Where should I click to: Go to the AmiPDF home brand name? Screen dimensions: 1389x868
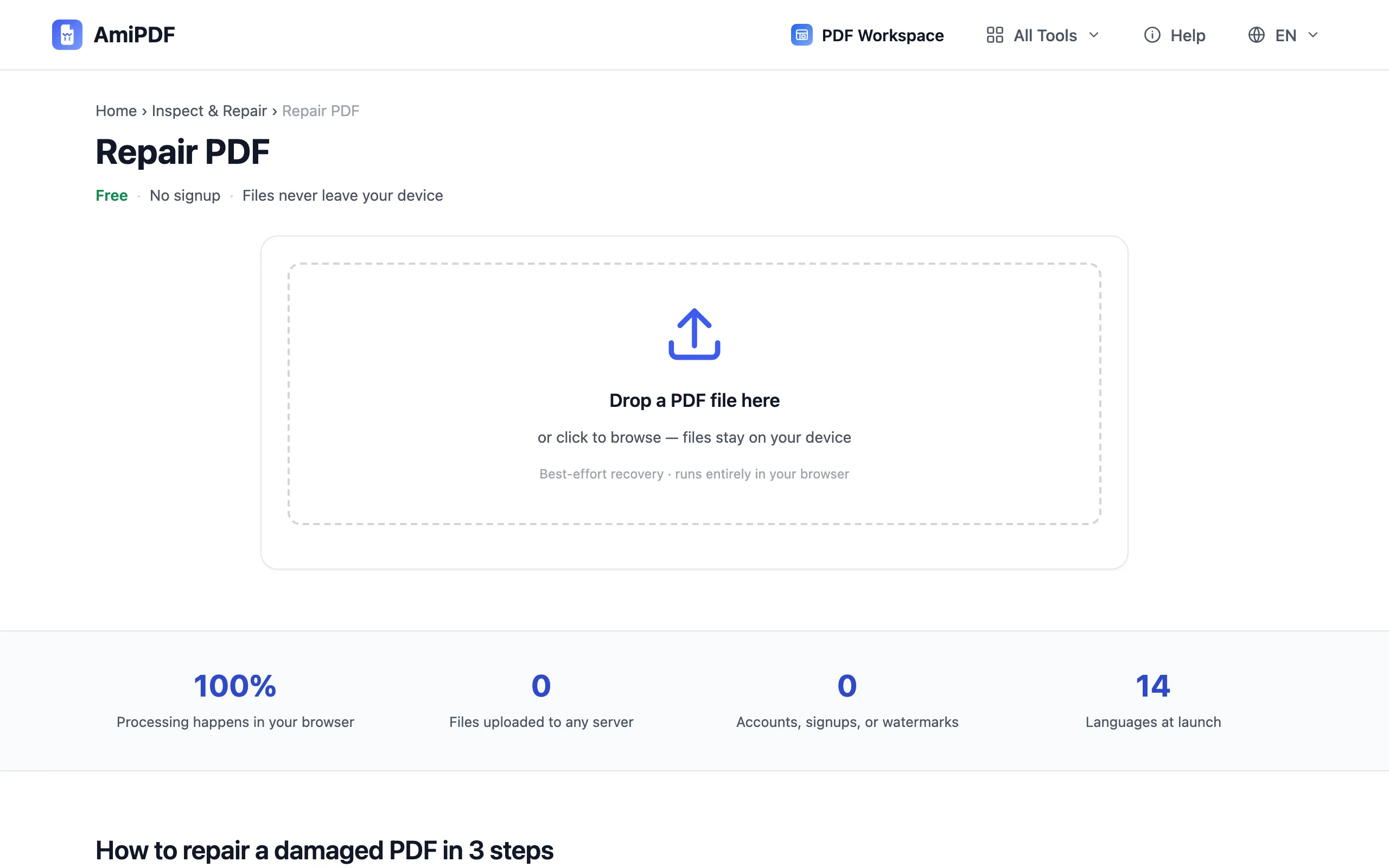(135, 35)
